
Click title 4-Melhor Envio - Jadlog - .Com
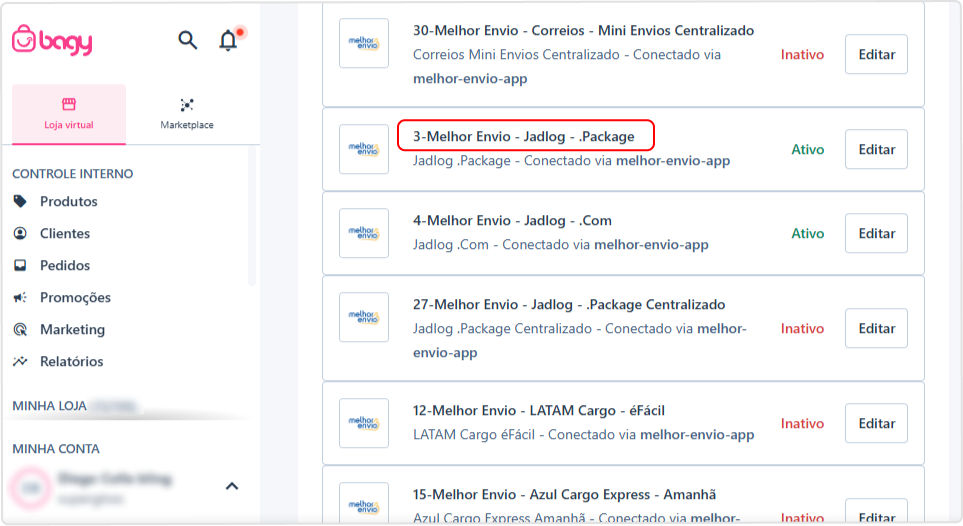coord(512,221)
